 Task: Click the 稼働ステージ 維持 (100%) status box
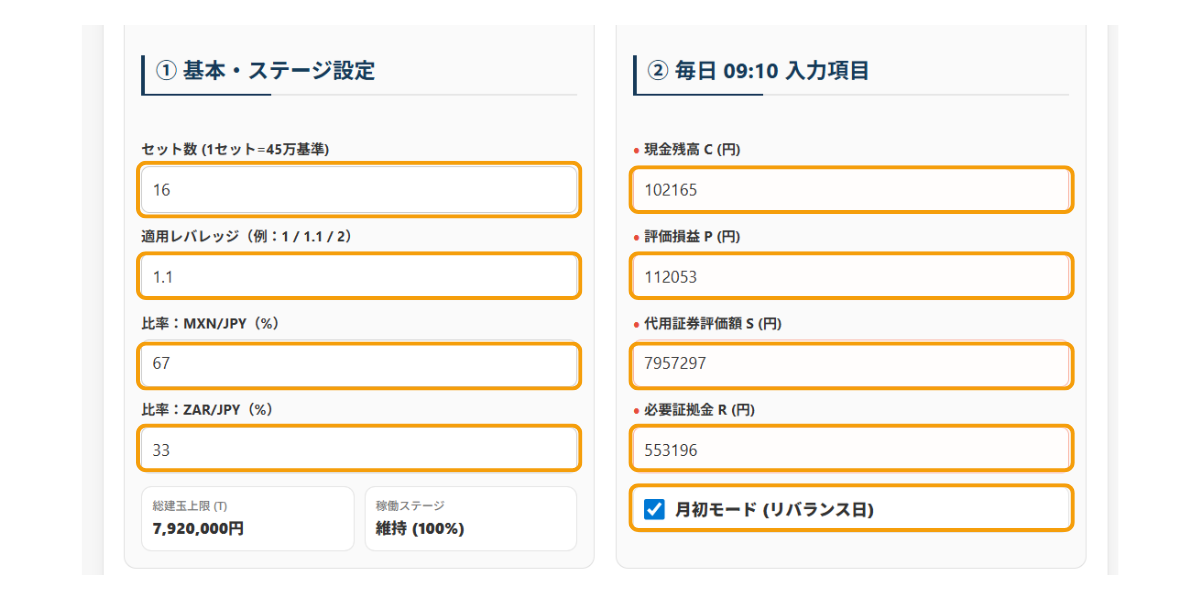tap(471, 518)
